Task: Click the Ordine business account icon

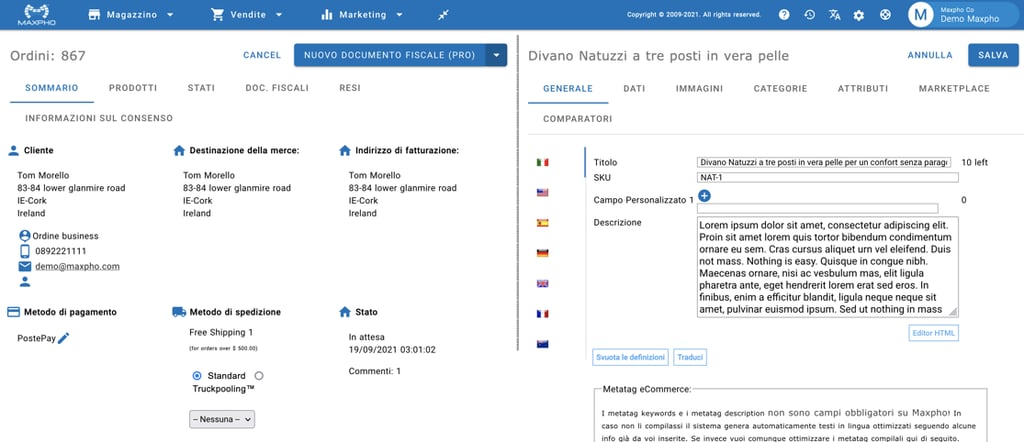Action: click(25, 236)
